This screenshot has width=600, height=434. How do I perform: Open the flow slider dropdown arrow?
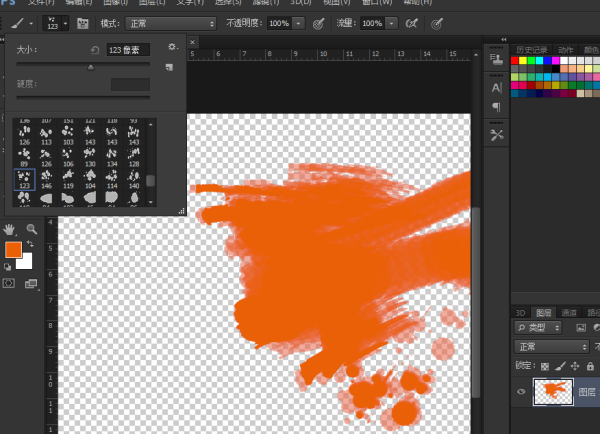click(391, 24)
